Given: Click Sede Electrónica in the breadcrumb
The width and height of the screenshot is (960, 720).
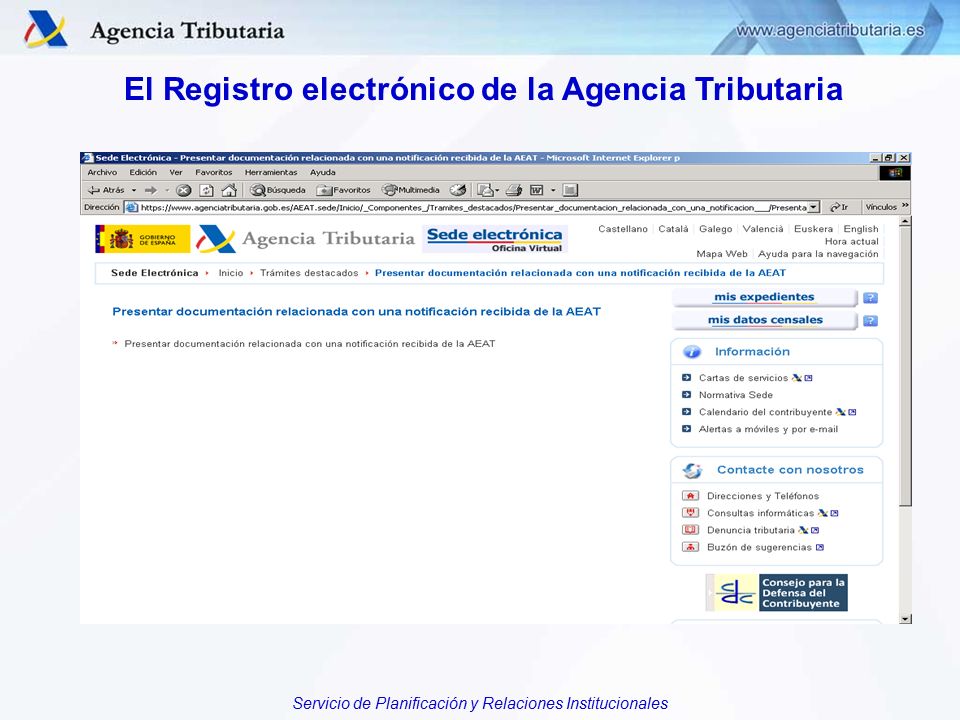Looking at the screenshot, I should pos(154,273).
